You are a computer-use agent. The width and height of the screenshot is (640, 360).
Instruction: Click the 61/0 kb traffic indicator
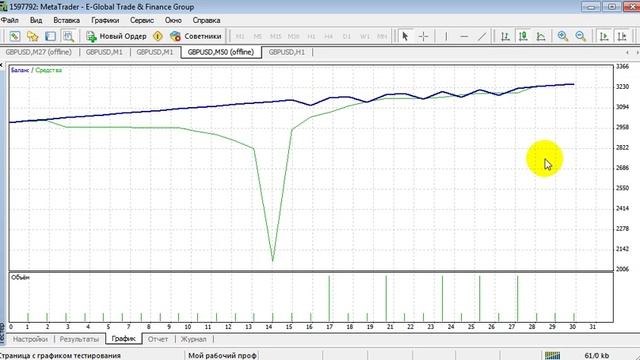coord(597,355)
